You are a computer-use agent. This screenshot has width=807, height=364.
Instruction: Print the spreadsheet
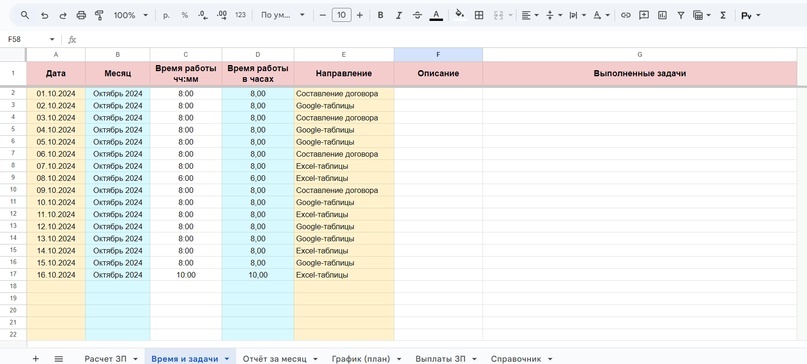81,15
